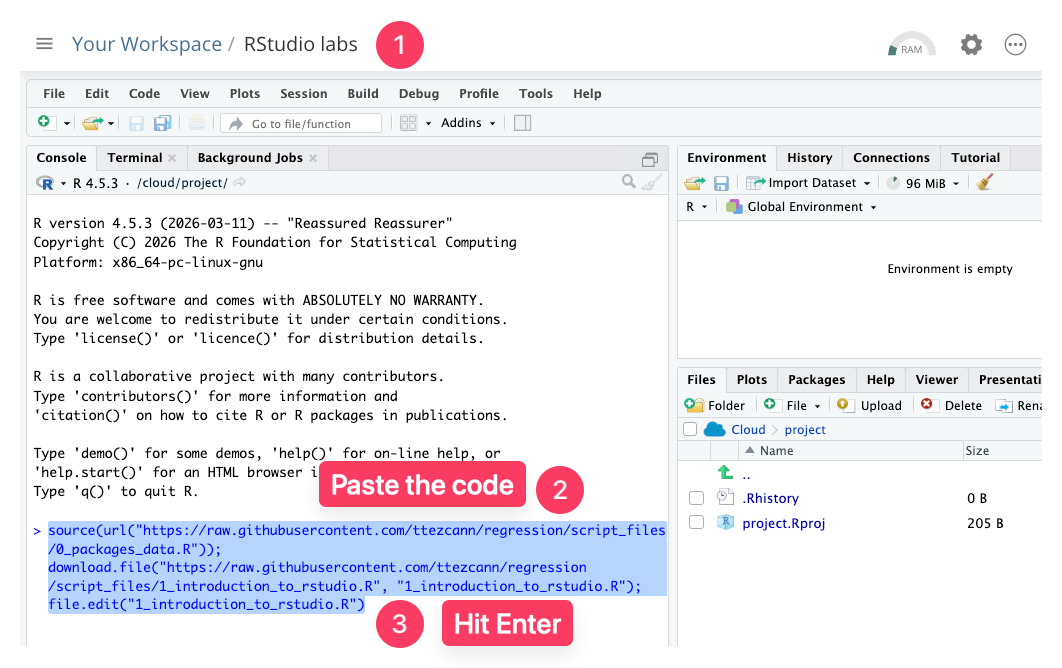Open the Global Environment dropdown
The height and width of the screenshot is (668, 1062).
click(801, 207)
